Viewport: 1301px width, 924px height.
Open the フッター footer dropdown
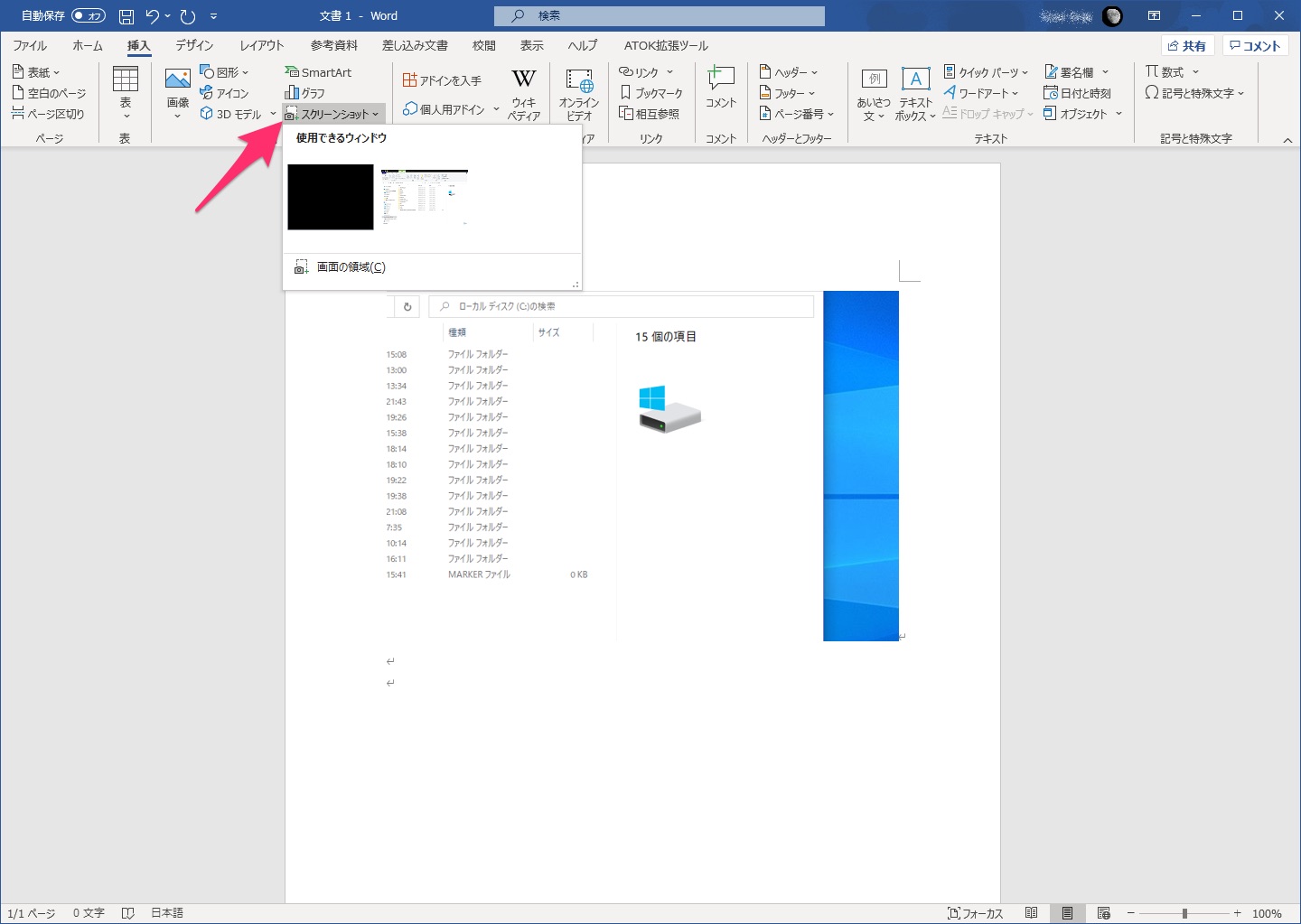pyautogui.click(x=788, y=93)
